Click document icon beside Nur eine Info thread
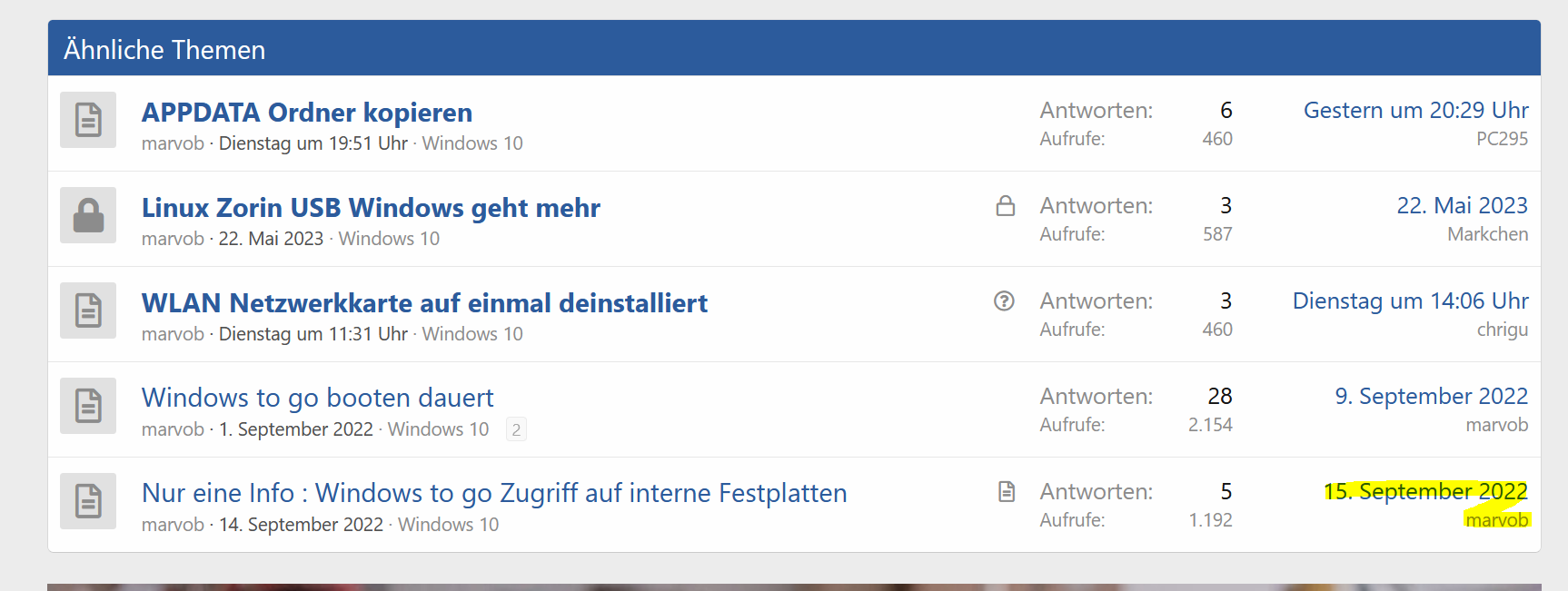Image resolution: width=1568 pixels, height=591 pixels. coord(88,501)
